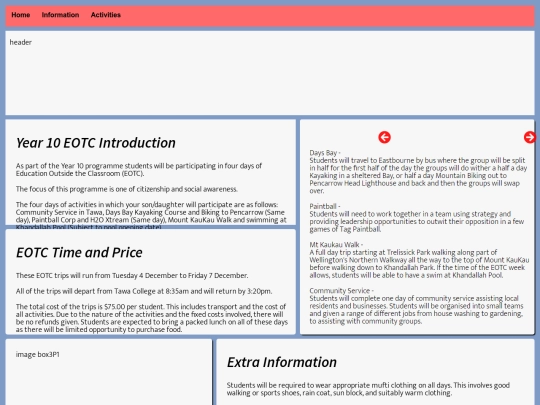Click the line about trips departing Tawa College
This screenshot has height=405, width=540.
[144, 291]
